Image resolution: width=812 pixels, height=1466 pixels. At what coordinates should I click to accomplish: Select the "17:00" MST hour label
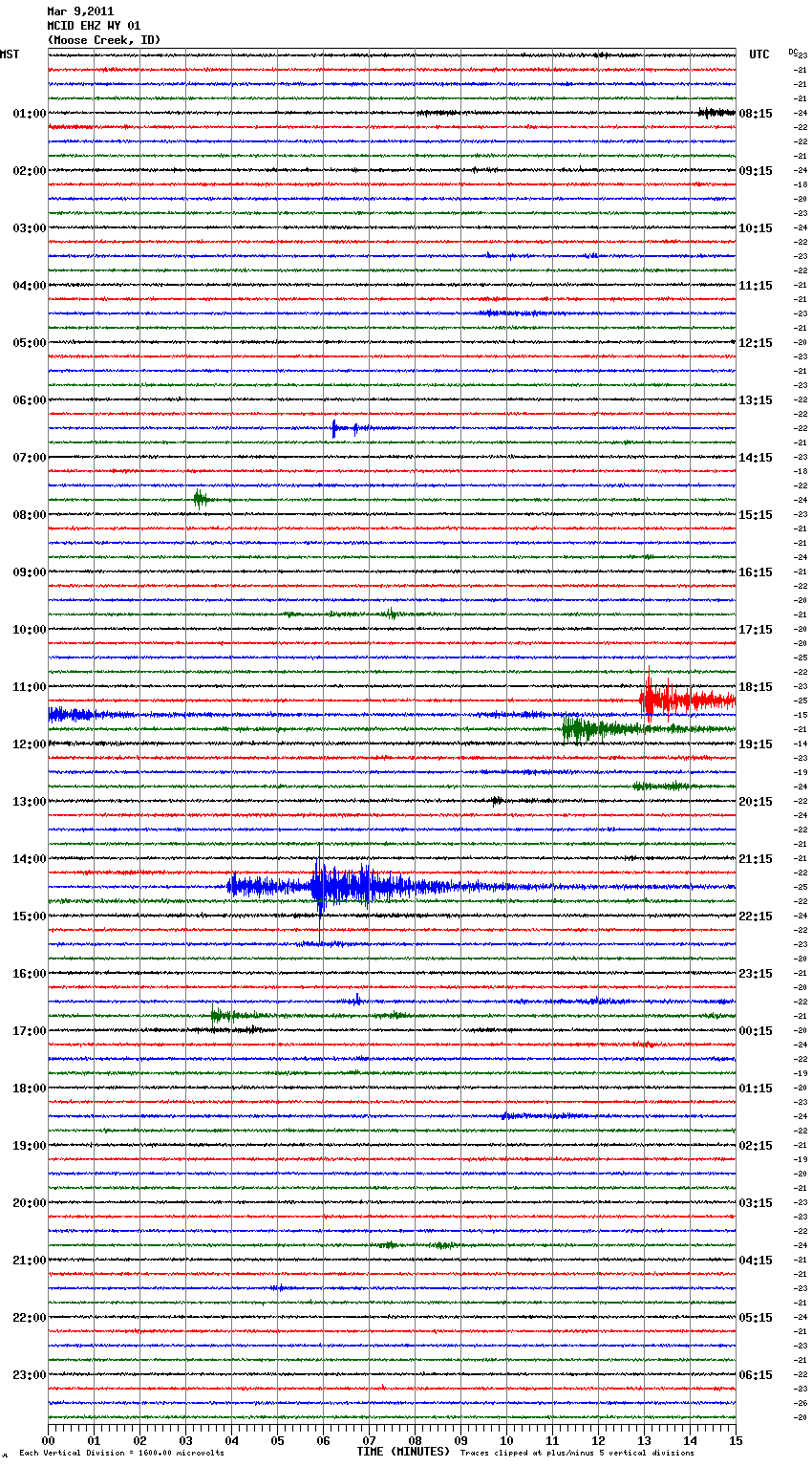pyautogui.click(x=30, y=1031)
